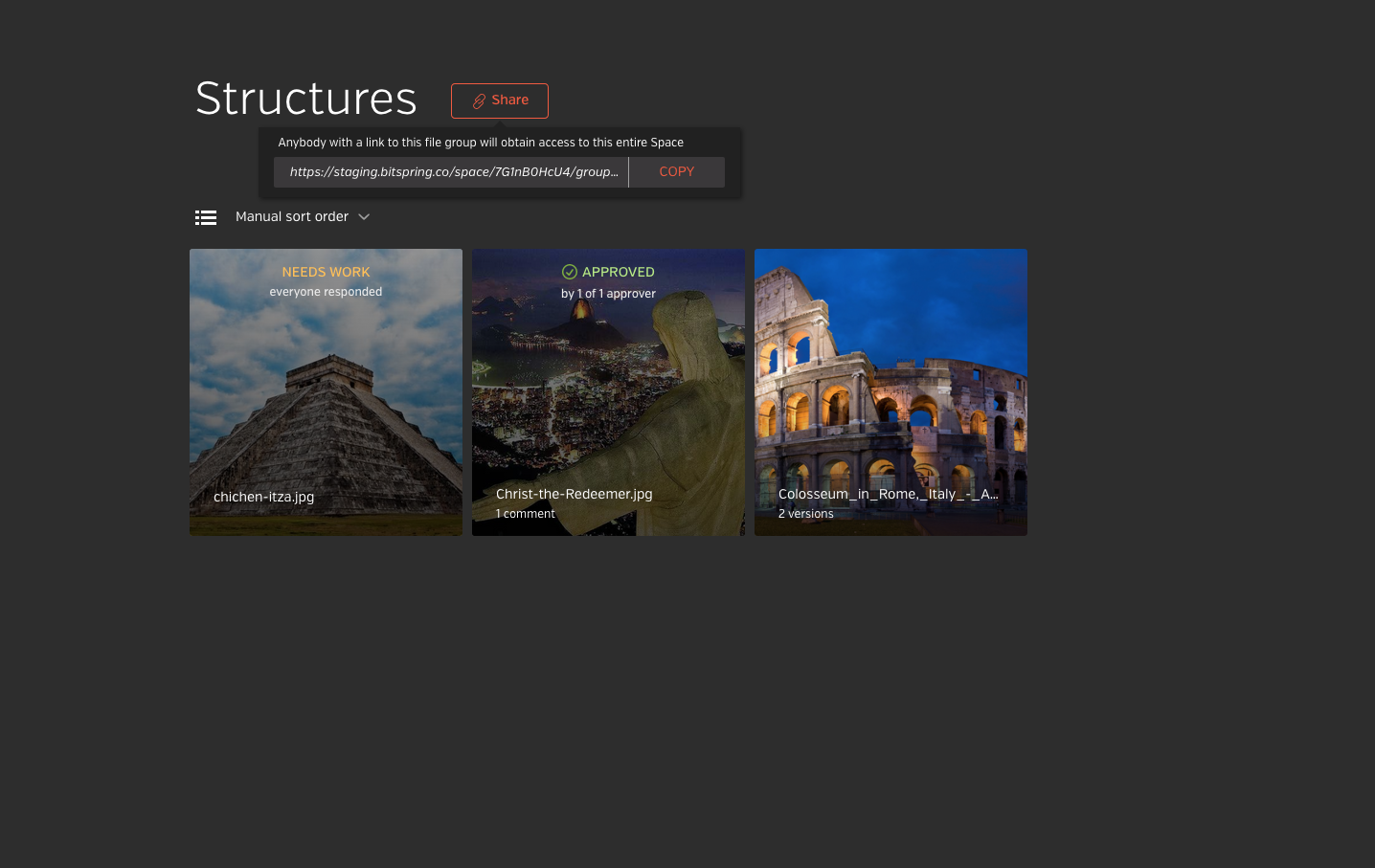Click the Share button
1375x868 pixels.
click(x=499, y=100)
